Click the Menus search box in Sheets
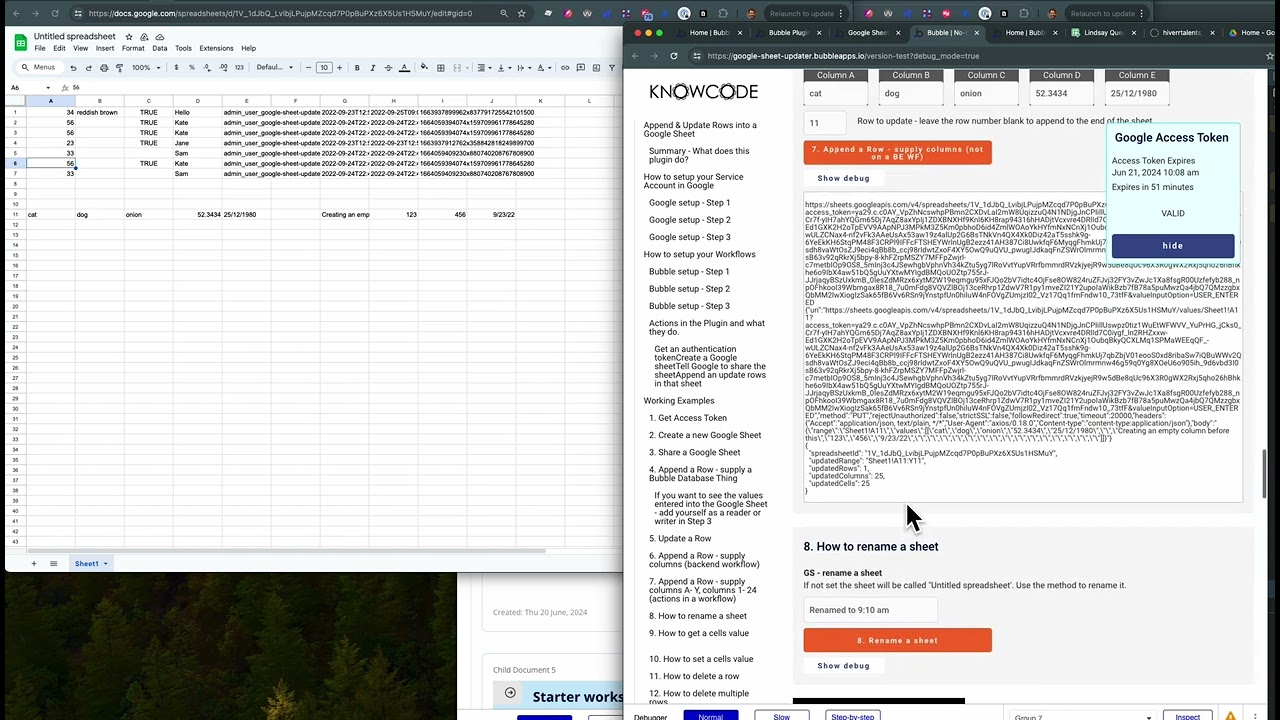The image size is (1280, 720). click(x=42, y=68)
